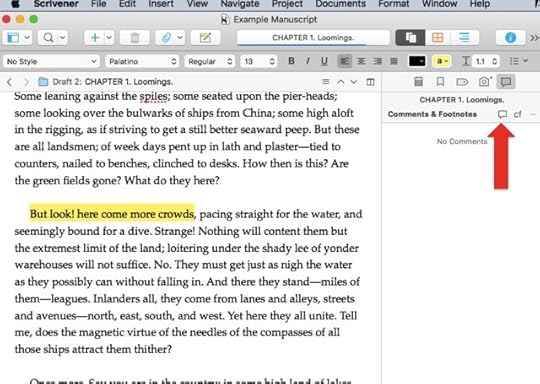Switch to corkboard view mode
The image size is (540, 384).
point(437,38)
